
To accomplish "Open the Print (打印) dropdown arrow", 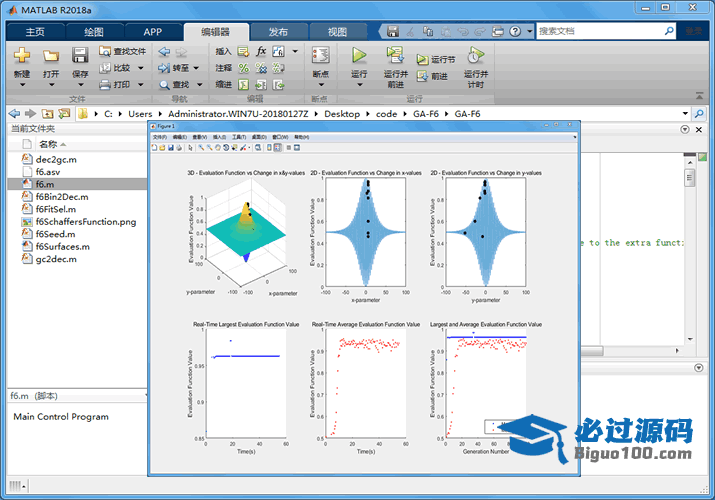I will (x=140, y=85).
